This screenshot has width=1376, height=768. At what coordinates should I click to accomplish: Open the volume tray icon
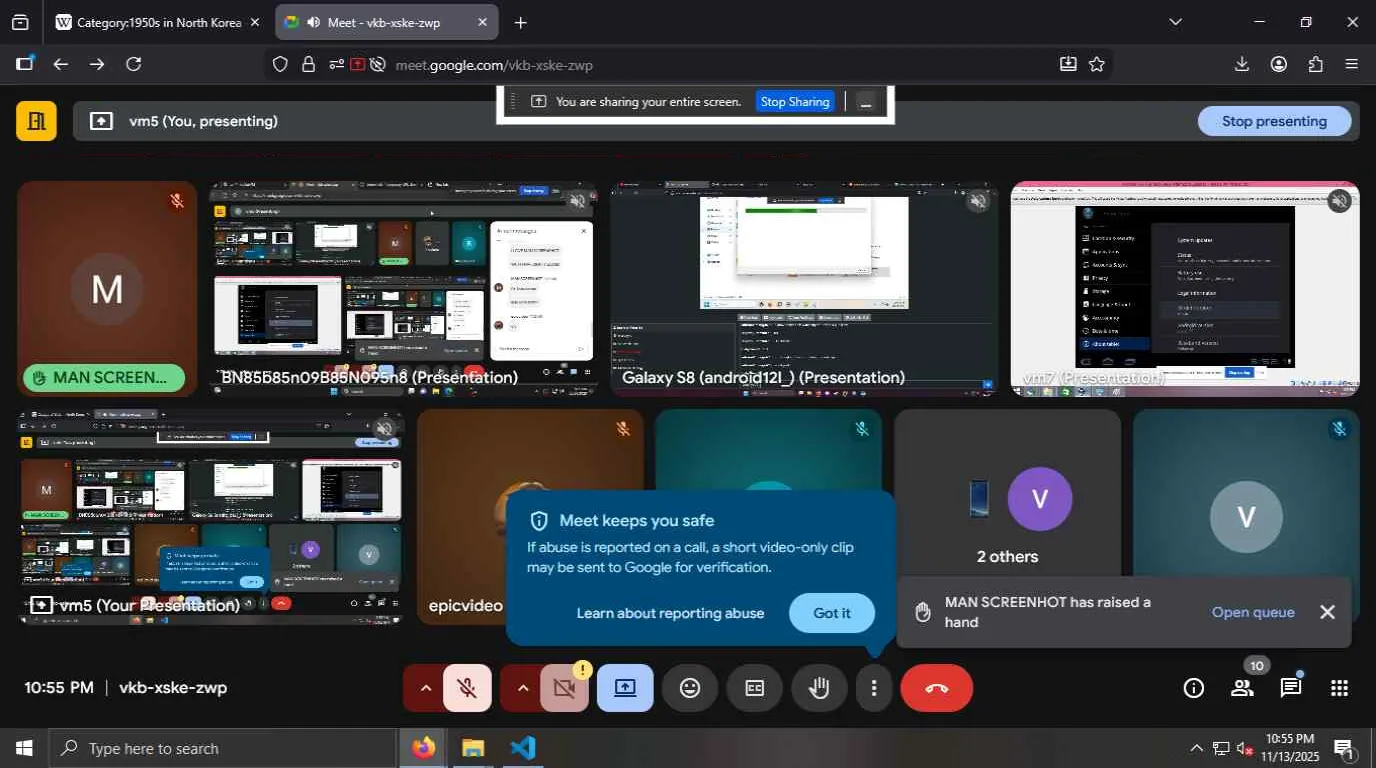click(1244, 748)
